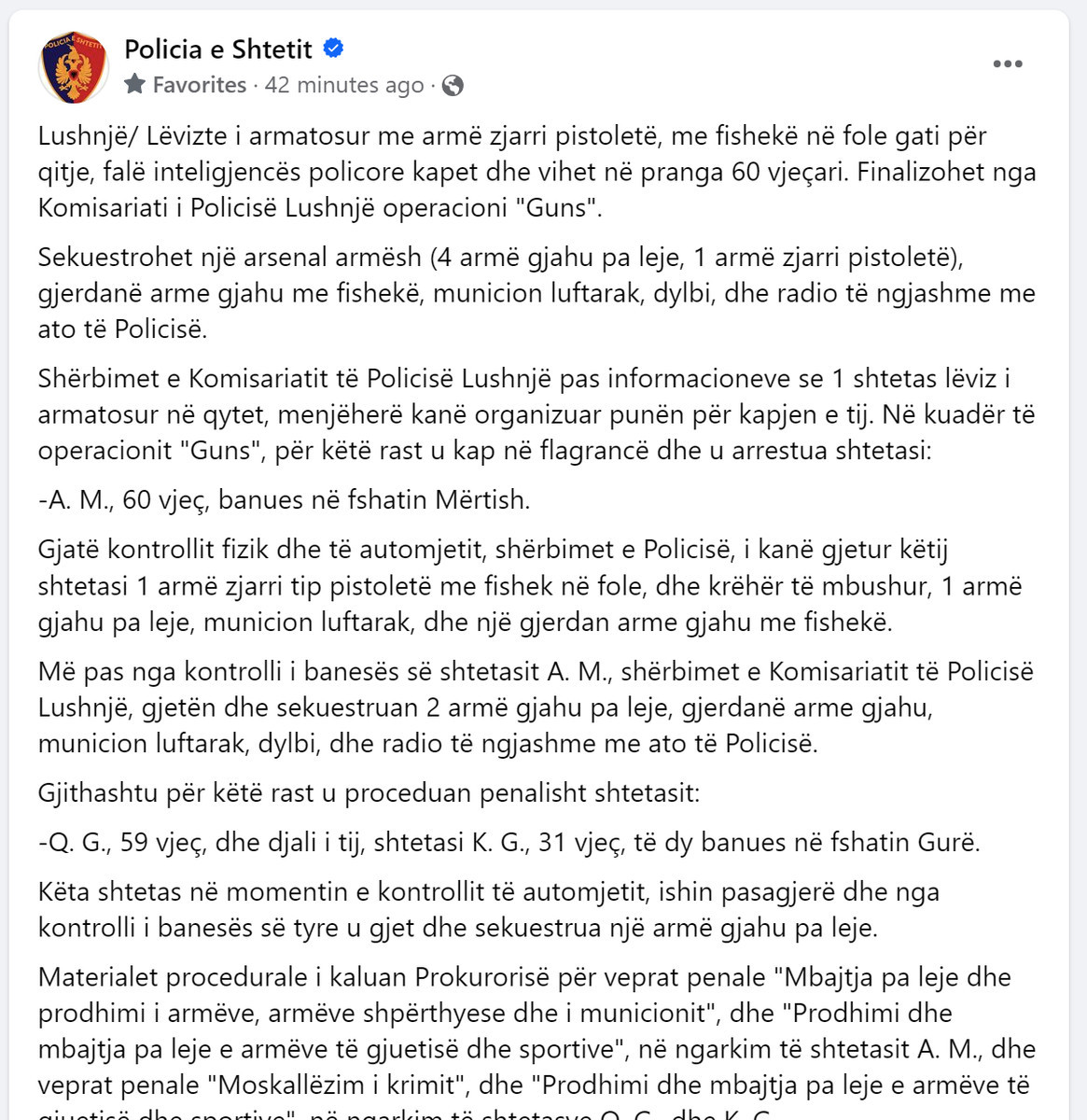Open the Policia e Shtetit page name link
The width and height of the screenshot is (1087, 1120).
(x=218, y=49)
